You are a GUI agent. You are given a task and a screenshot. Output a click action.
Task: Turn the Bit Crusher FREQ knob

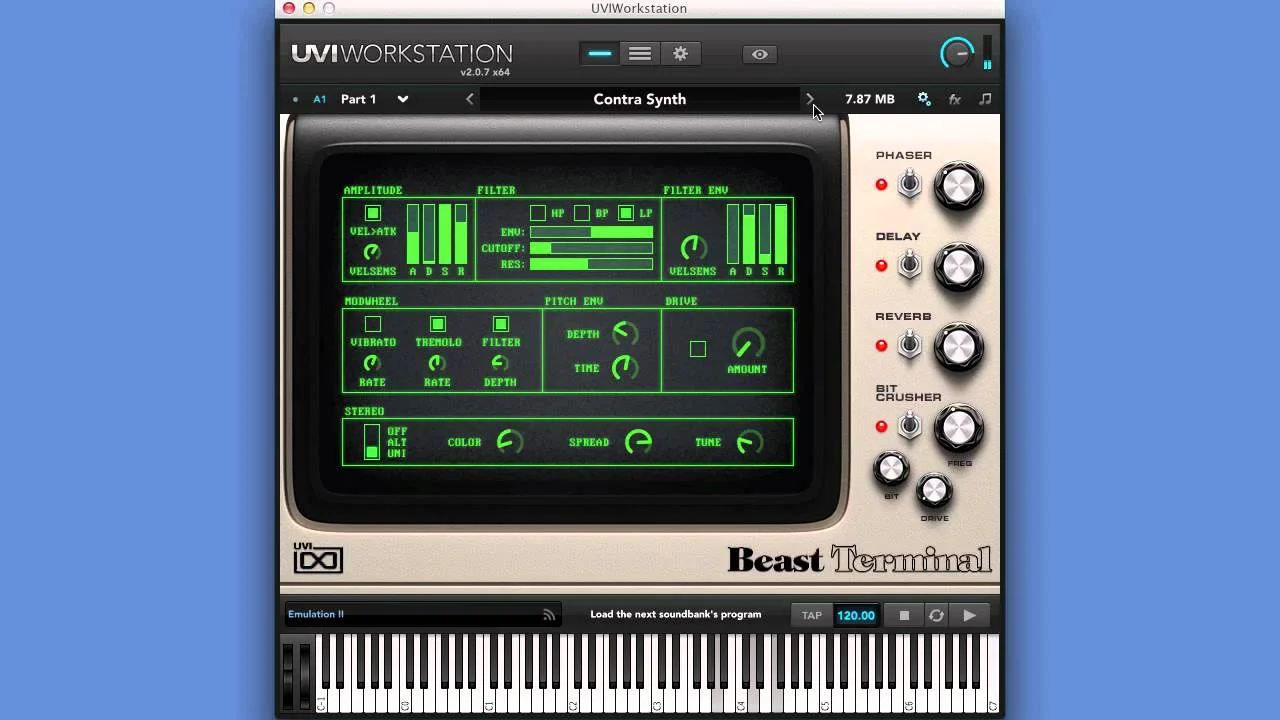(958, 428)
